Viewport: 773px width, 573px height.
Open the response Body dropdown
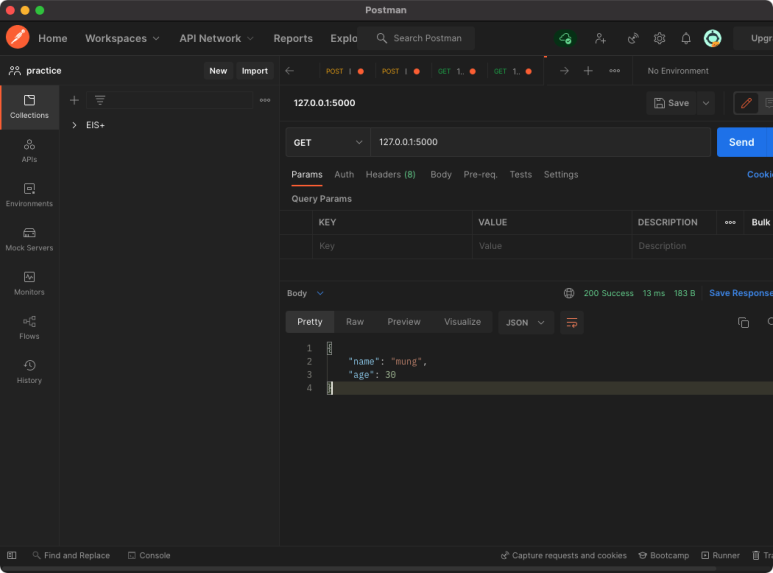coord(305,293)
